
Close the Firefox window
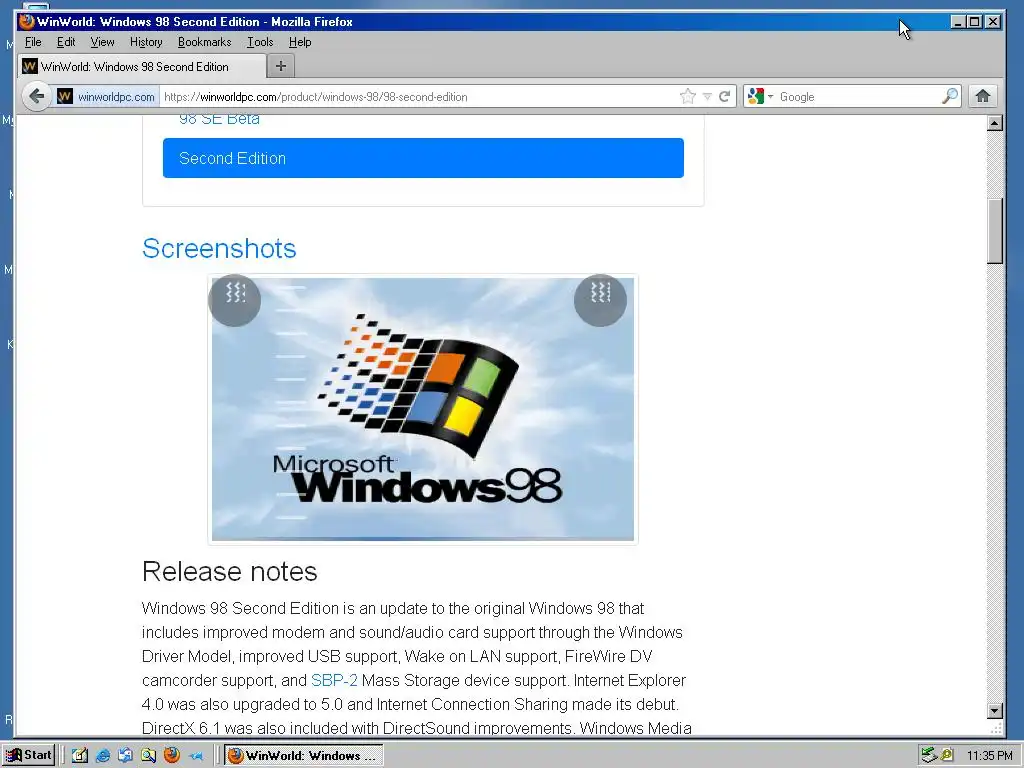(x=993, y=22)
